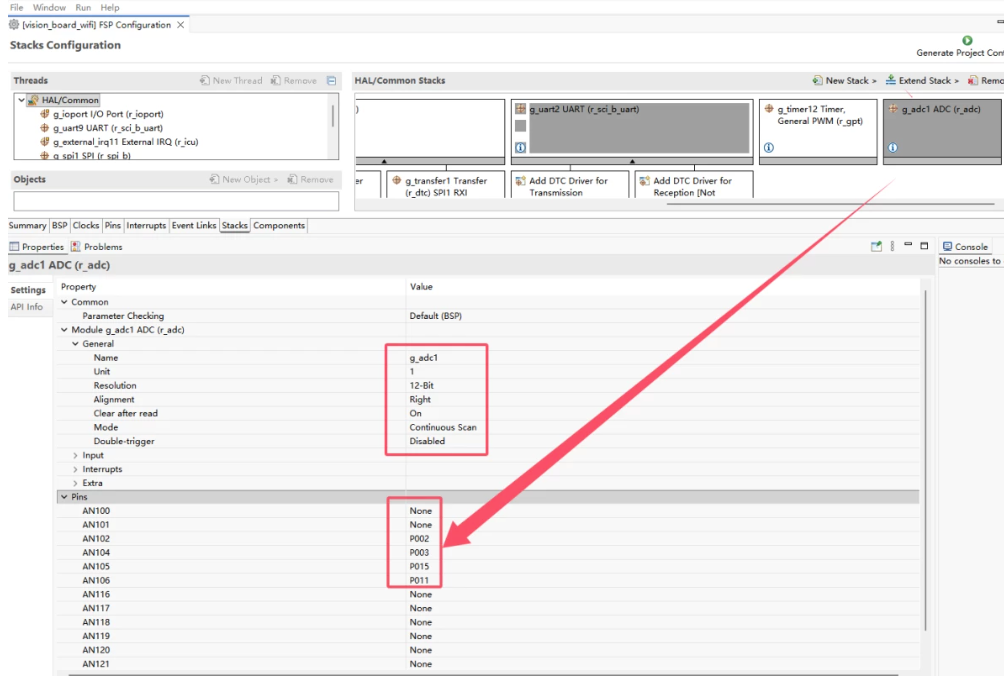Click the info icon on g_adc1 ADC stack

pyautogui.click(x=893, y=148)
